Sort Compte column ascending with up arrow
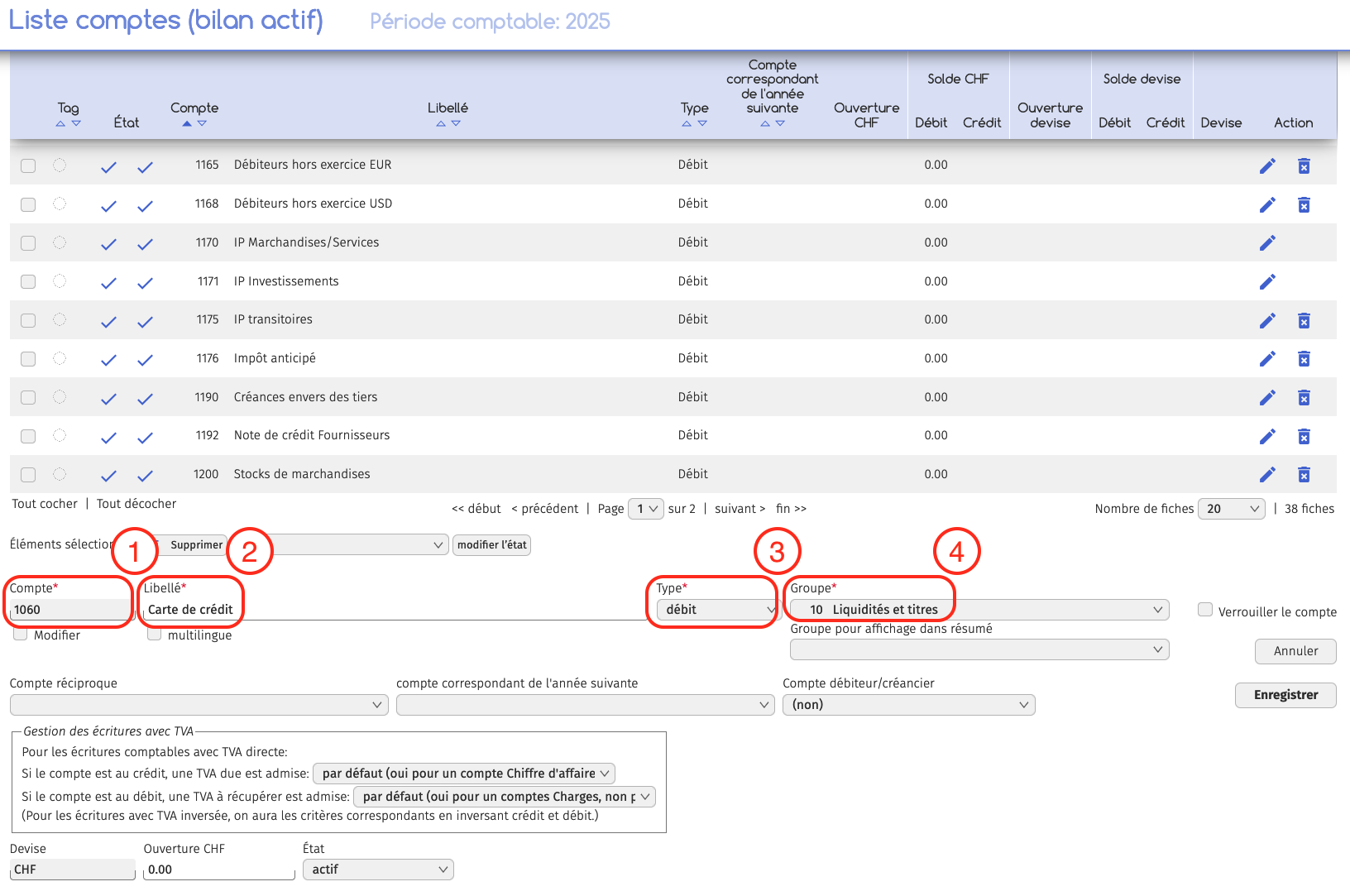 click(187, 123)
